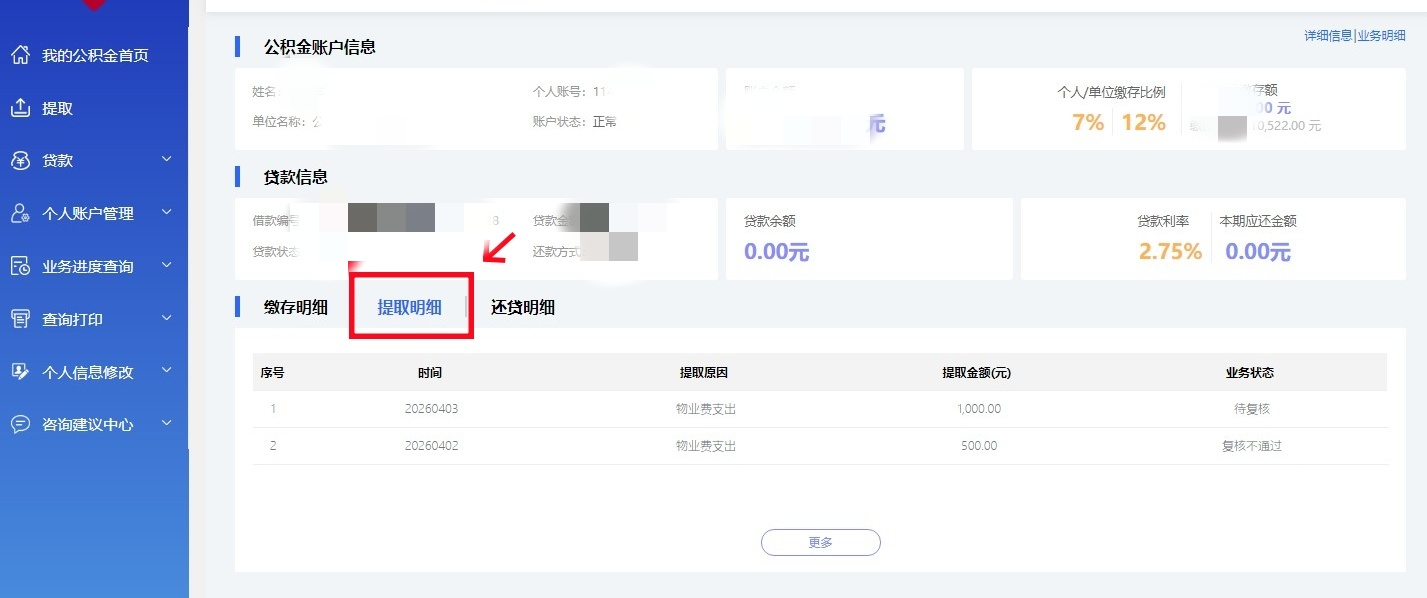This screenshot has height=598, width=1427.
Task: Expand the 贷款 menu chevron
Action: (167, 160)
